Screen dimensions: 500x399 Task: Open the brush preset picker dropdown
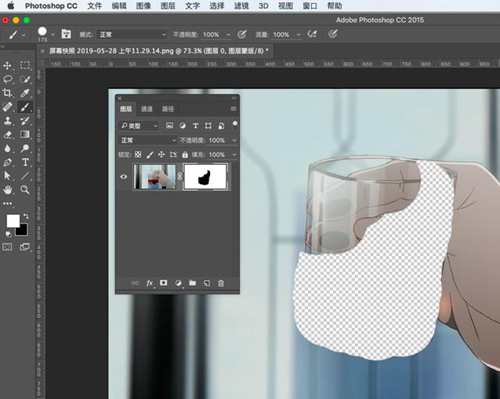[45, 33]
